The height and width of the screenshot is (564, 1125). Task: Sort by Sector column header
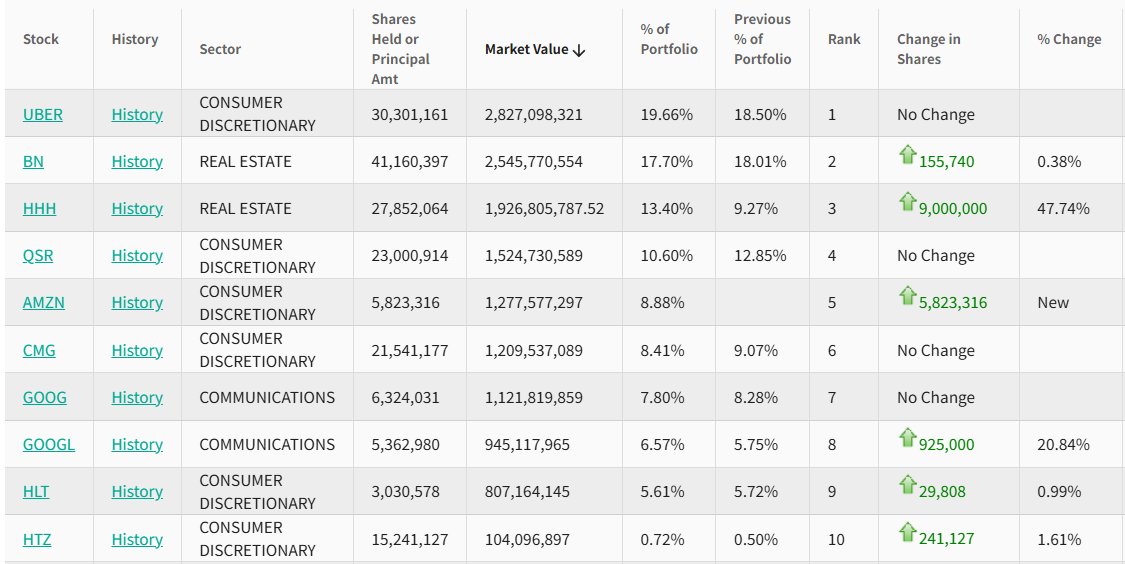click(220, 49)
